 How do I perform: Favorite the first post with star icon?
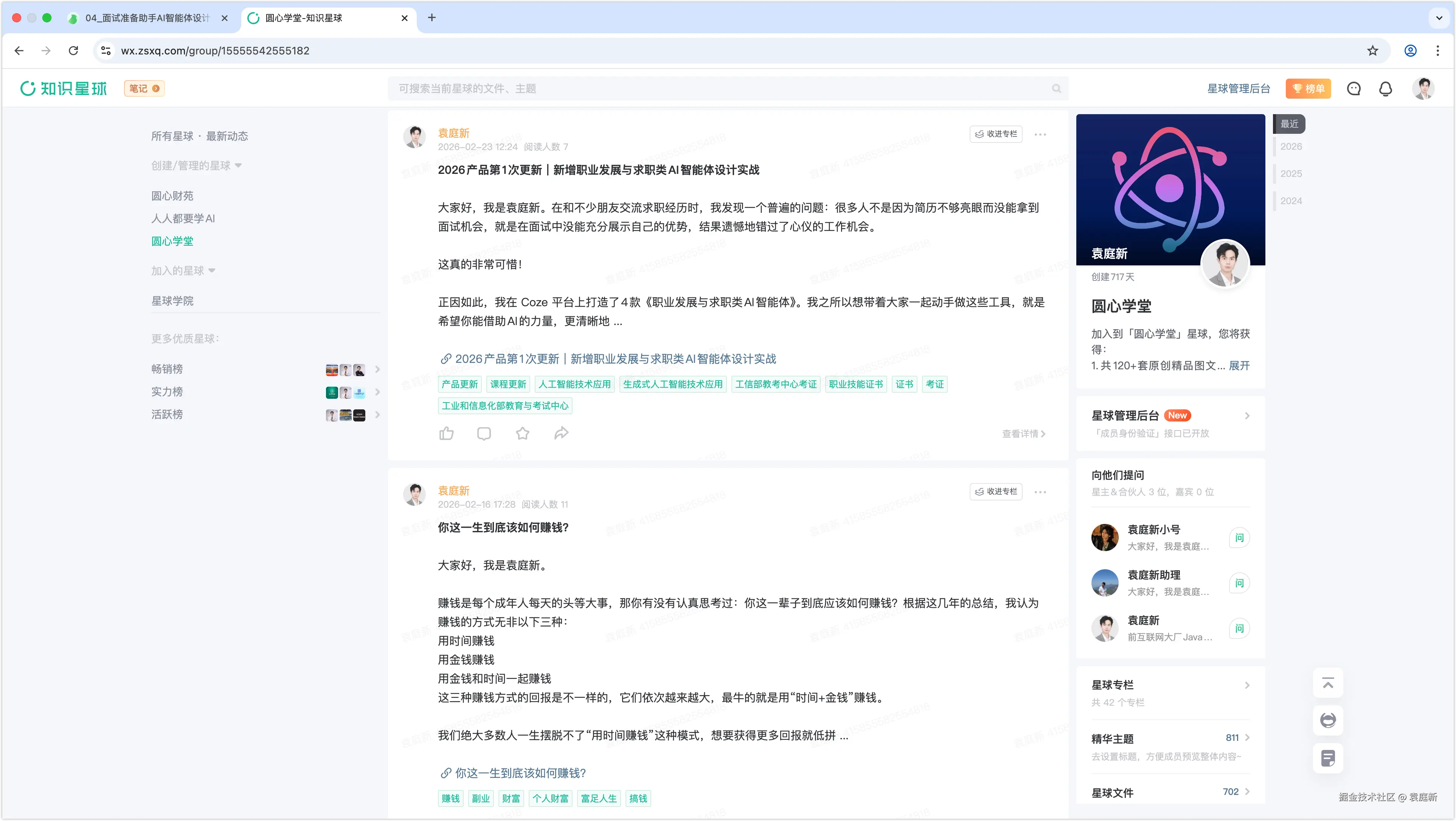(x=522, y=434)
